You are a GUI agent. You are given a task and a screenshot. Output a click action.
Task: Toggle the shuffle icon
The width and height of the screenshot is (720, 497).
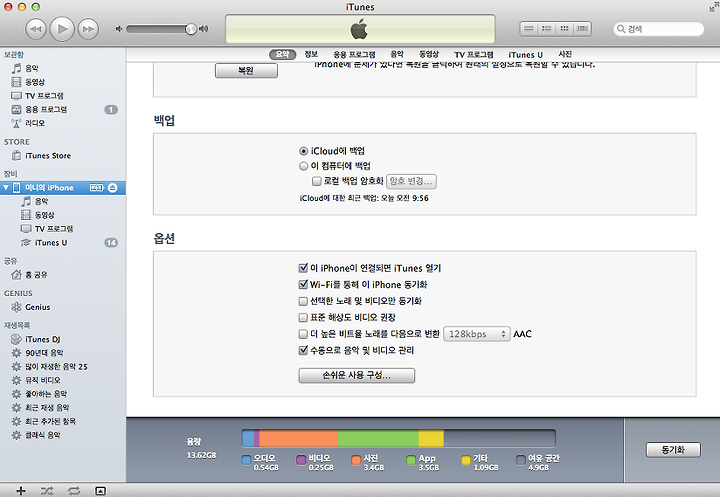[47, 491]
